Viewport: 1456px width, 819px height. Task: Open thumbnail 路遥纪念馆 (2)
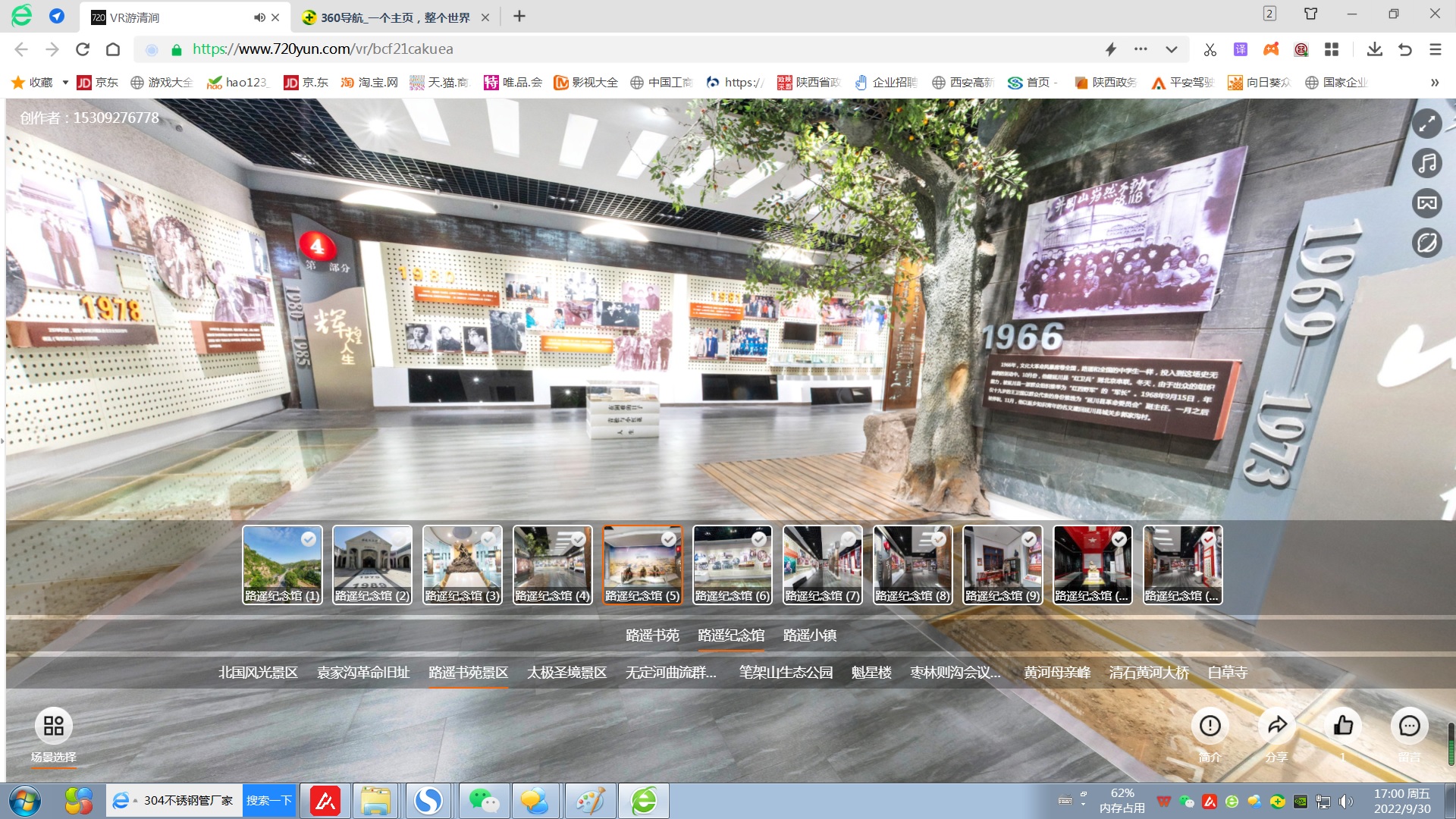(x=372, y=565)
